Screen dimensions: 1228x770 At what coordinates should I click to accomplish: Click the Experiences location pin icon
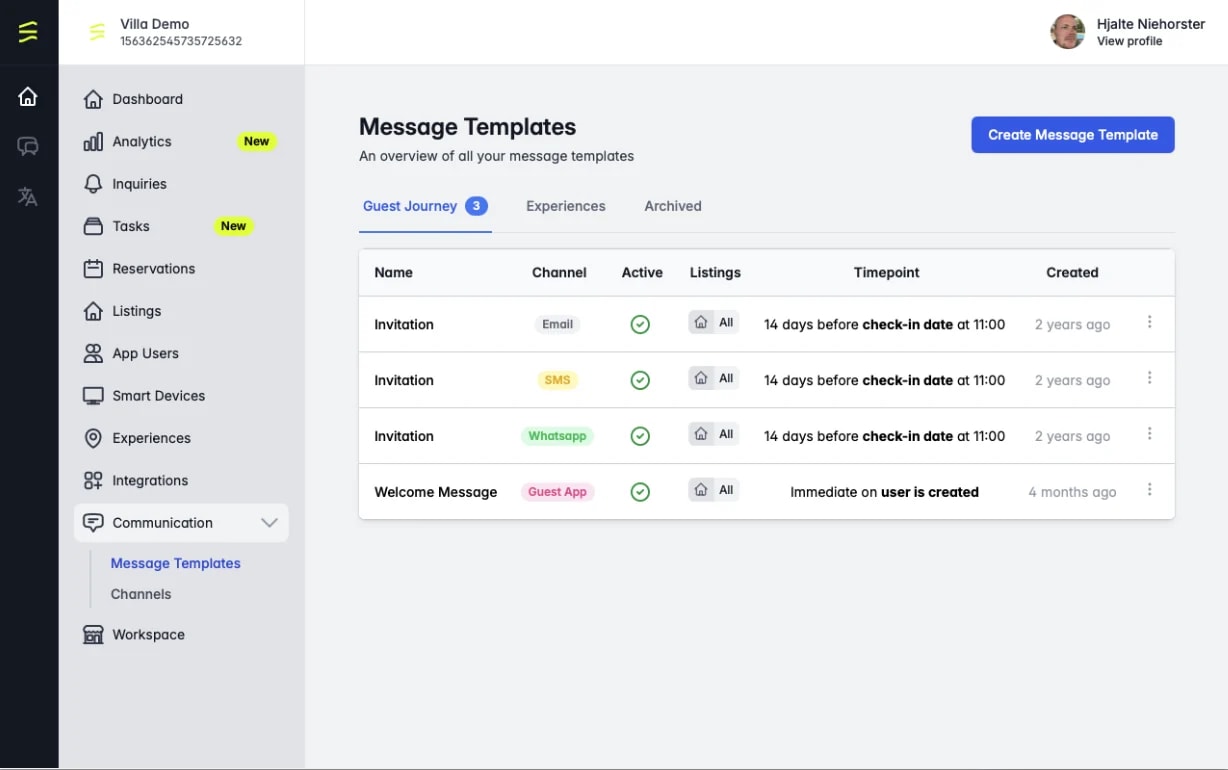(93, 438)
